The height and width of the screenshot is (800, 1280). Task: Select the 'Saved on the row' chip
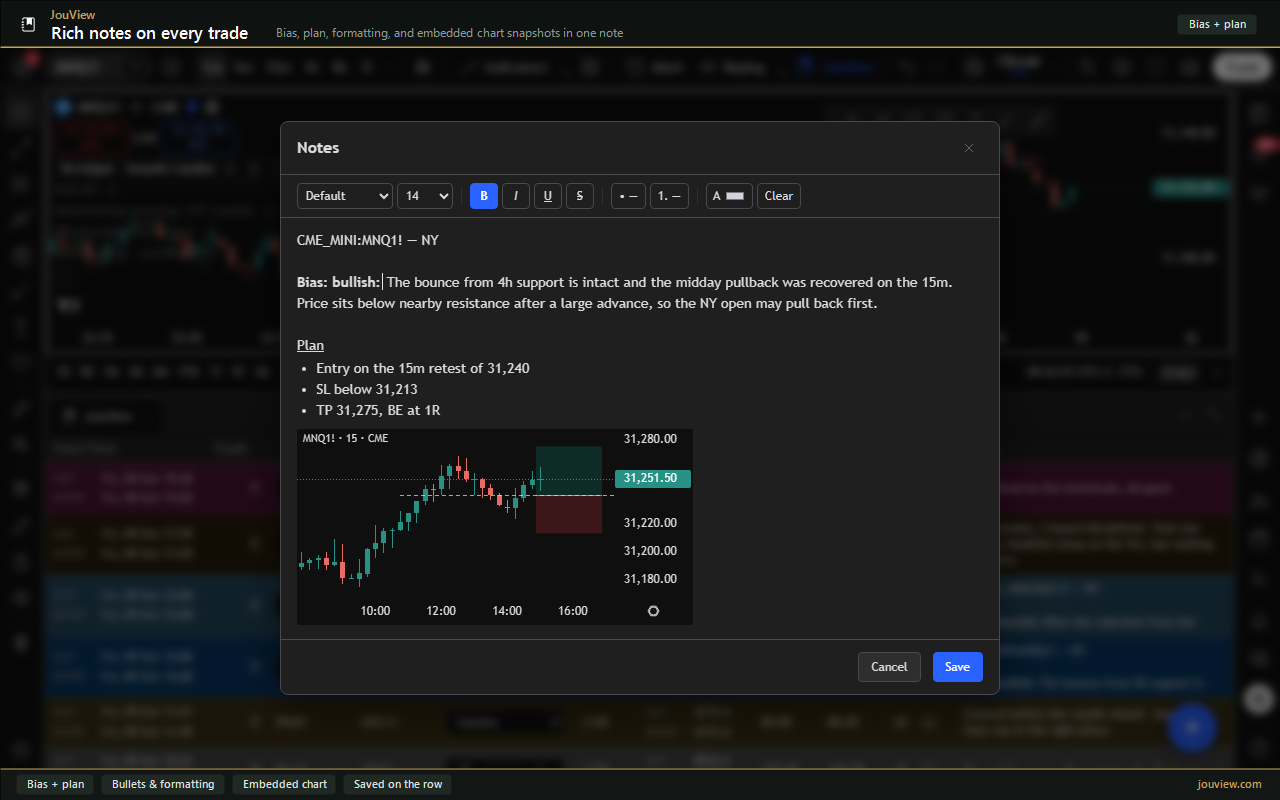point(398,784)
